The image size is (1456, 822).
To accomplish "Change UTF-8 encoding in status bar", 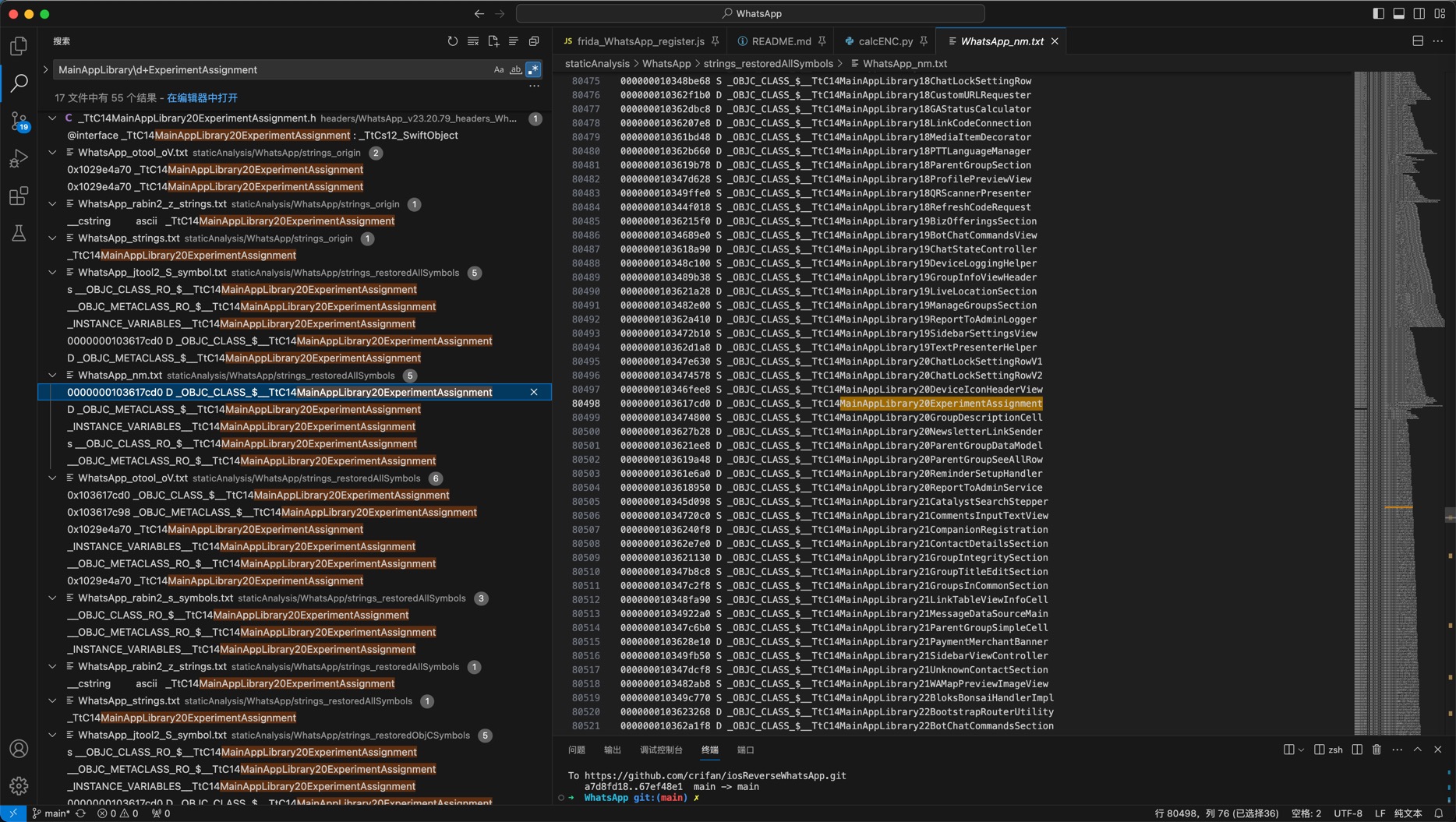I will pos(1348,813).
